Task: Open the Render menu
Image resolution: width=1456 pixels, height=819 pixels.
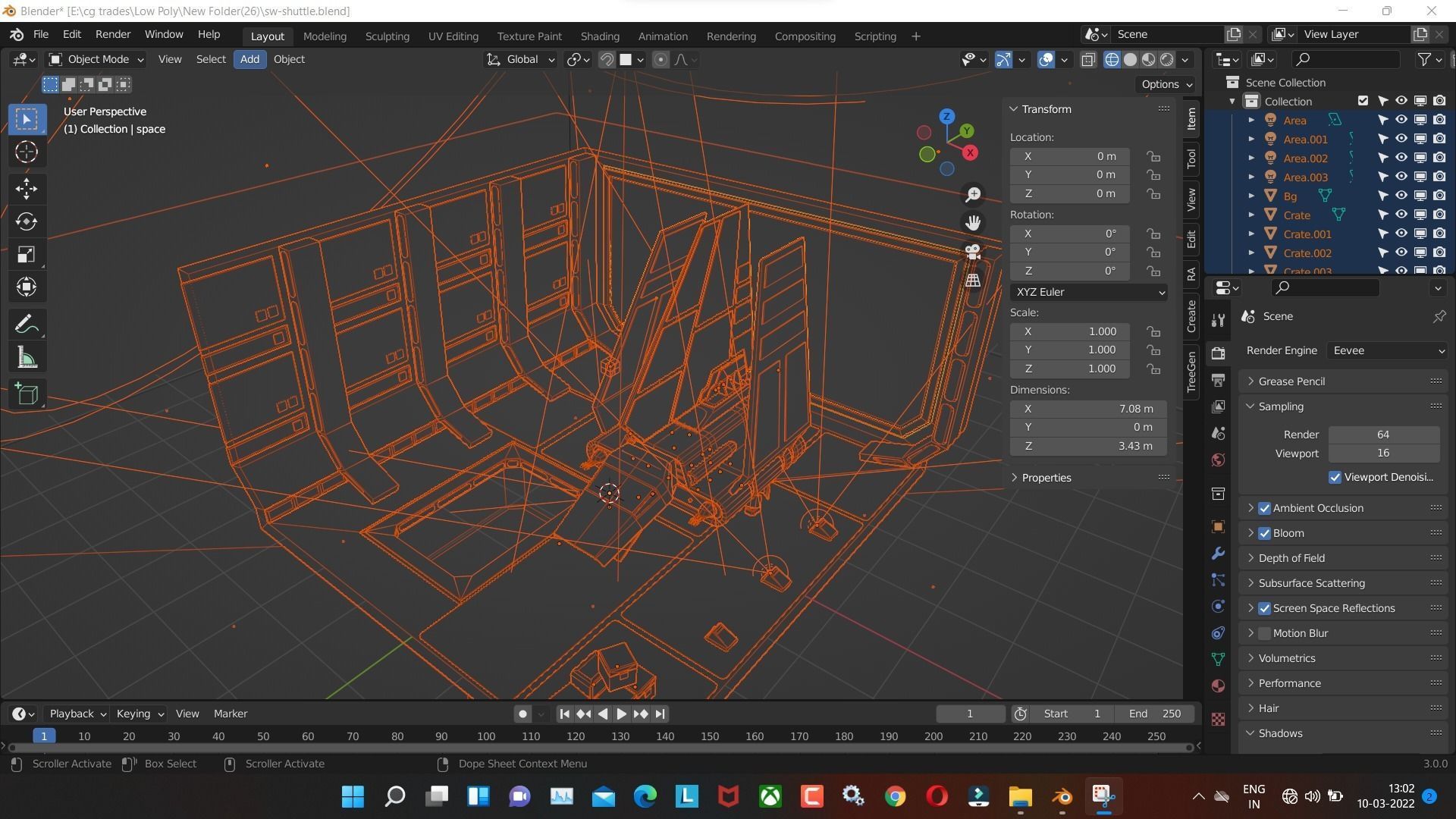Action: (x=112, y=34)
